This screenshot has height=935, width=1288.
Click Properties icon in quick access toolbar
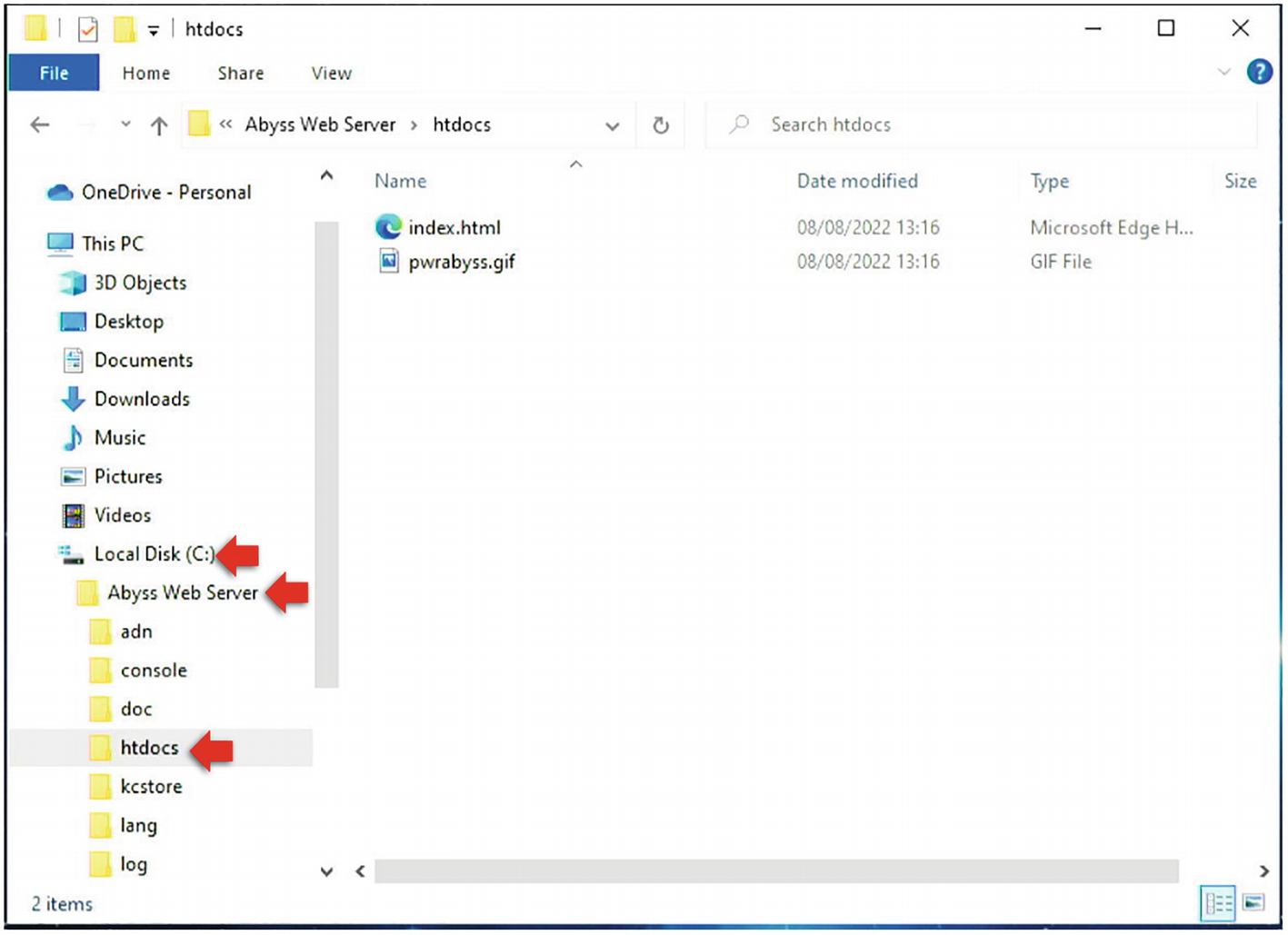pos(88,30)
